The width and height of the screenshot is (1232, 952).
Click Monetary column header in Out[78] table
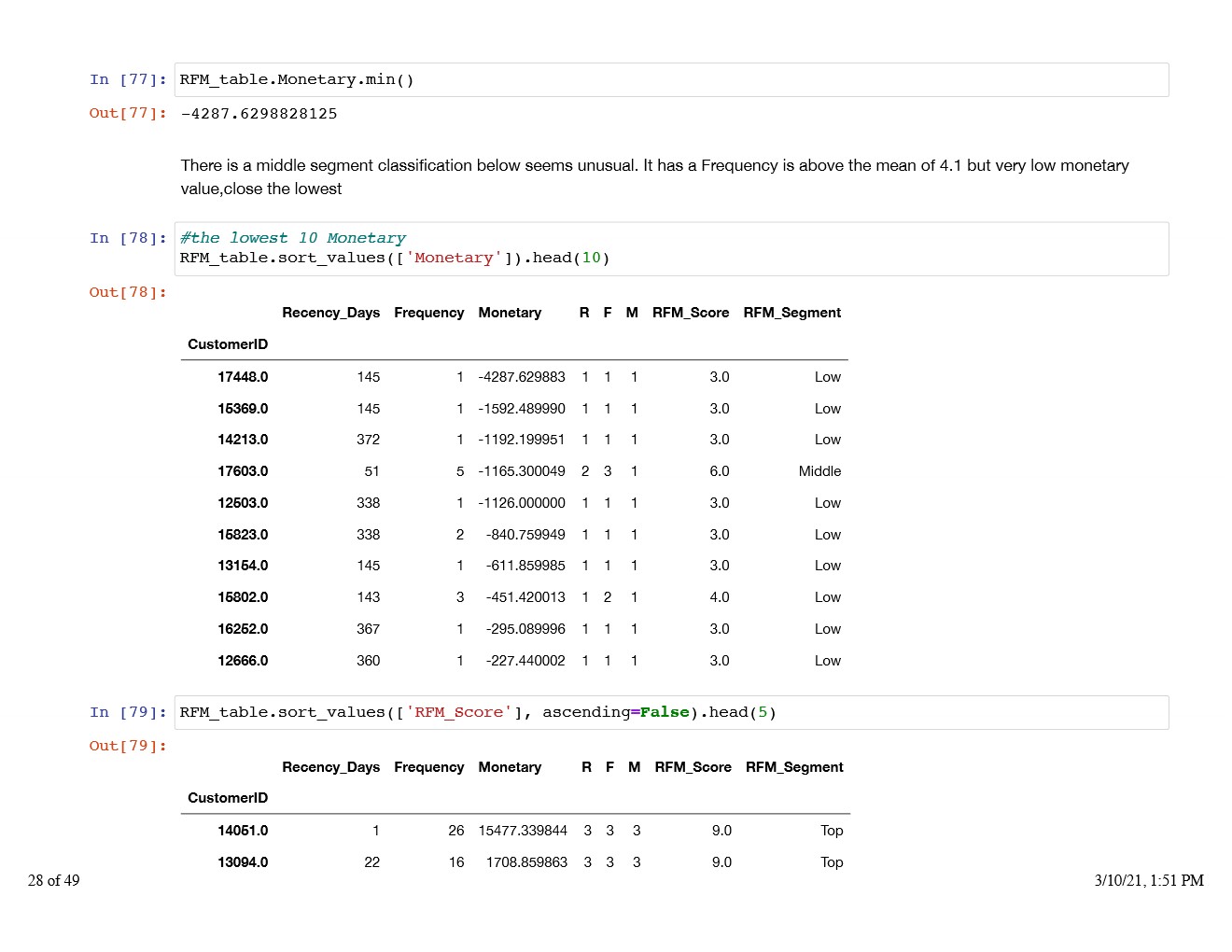(x=510, y=313)
